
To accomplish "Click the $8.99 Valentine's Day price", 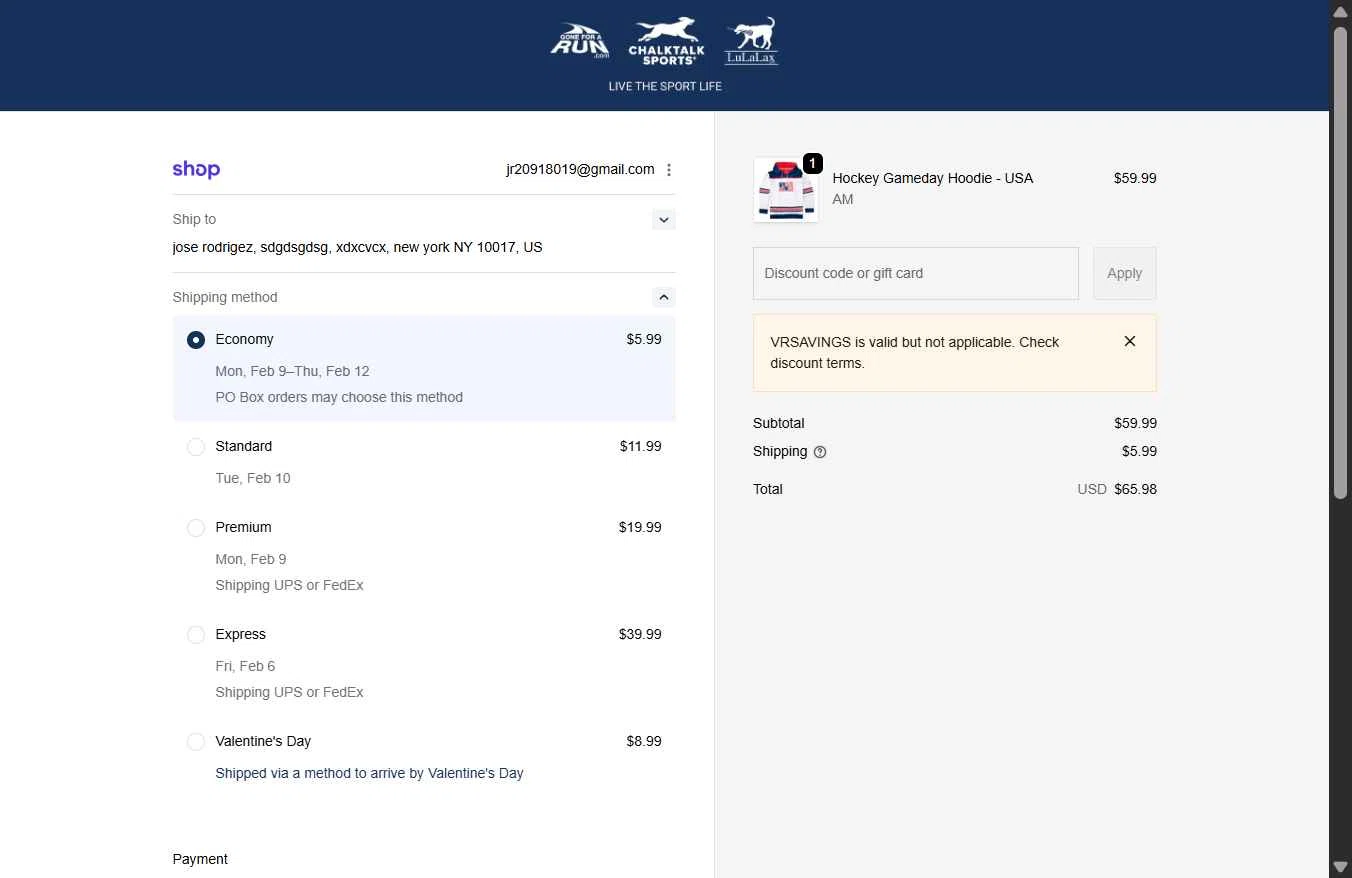I will click(644, 741).
